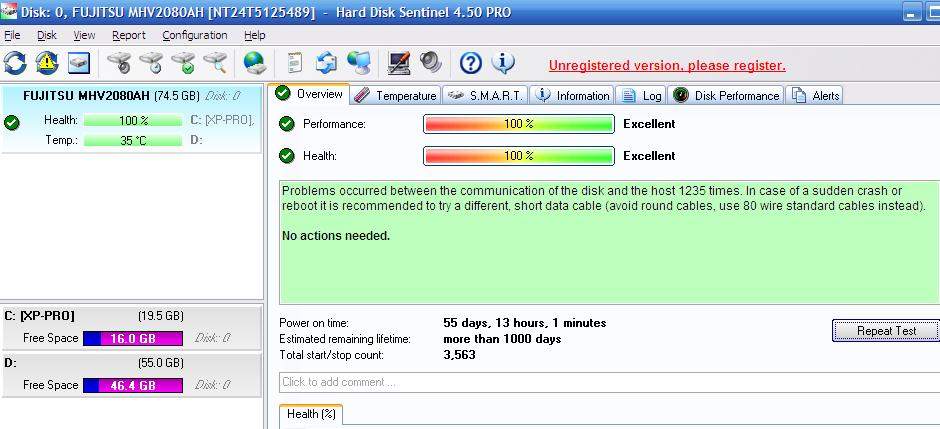
Task: Click the Performance 100 % gradient bar
Action: [519, 124]
